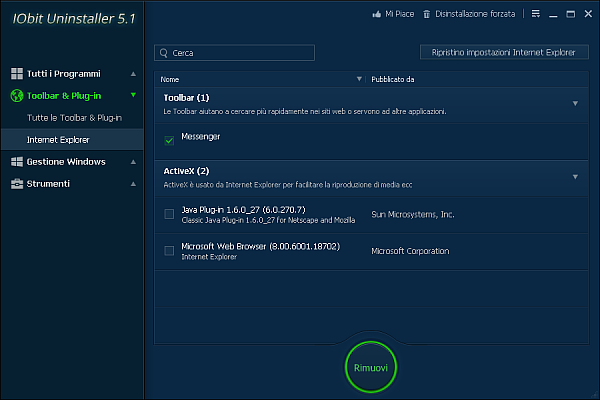
Task: Click the Mi Piace link
Action: pos(399,14)
